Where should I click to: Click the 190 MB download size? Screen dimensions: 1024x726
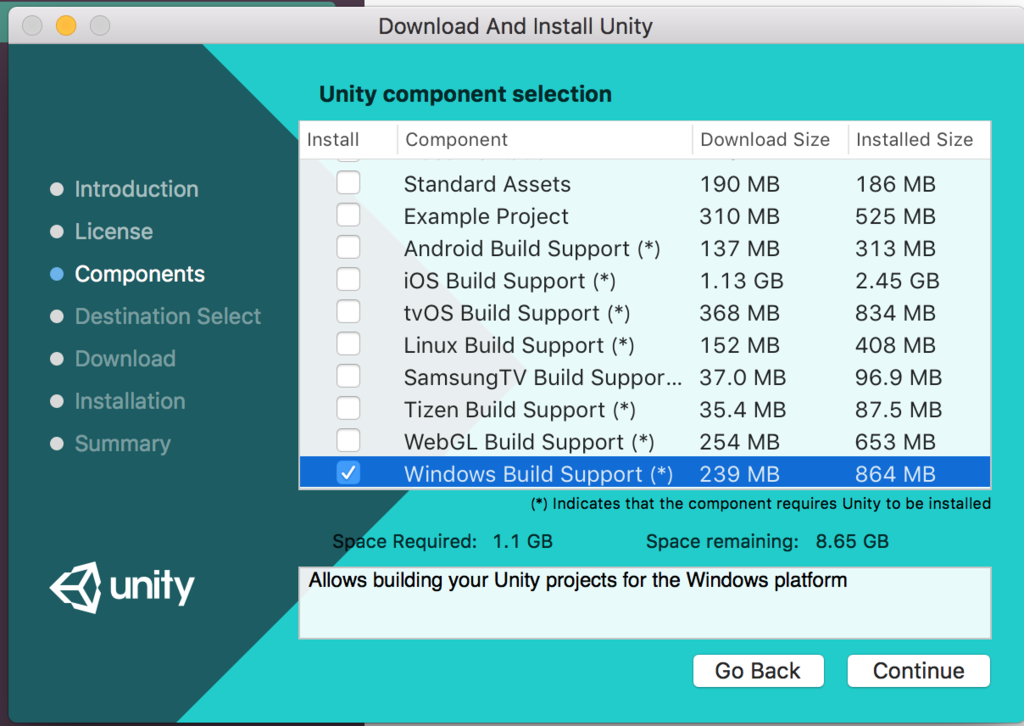[739, 184]
